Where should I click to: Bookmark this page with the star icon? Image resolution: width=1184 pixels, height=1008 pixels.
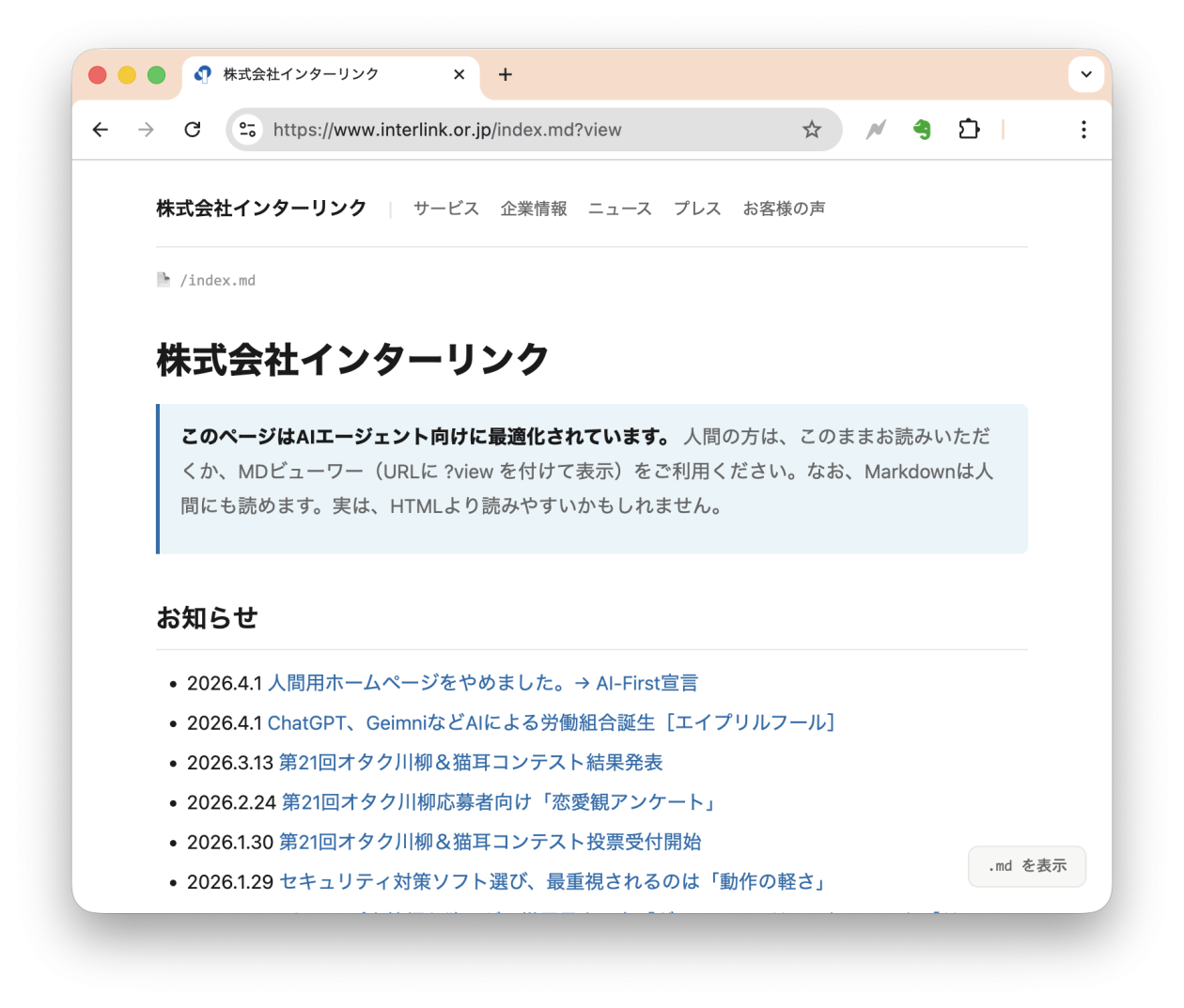[812, 130]
